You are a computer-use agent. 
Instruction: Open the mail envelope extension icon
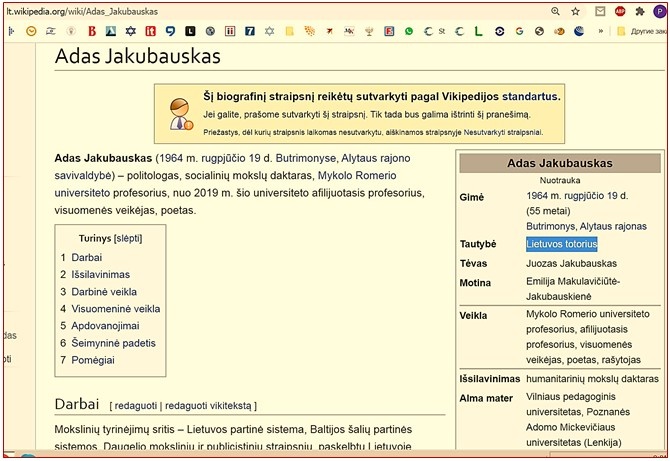(599, 11)
